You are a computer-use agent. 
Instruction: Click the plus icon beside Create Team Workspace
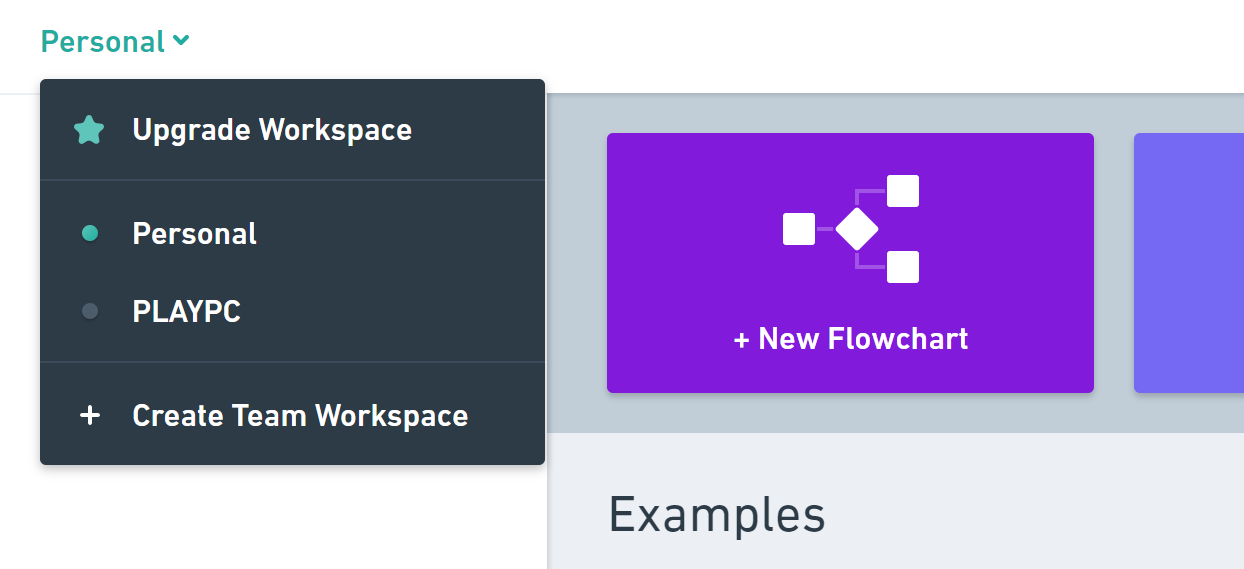[90, 416]
